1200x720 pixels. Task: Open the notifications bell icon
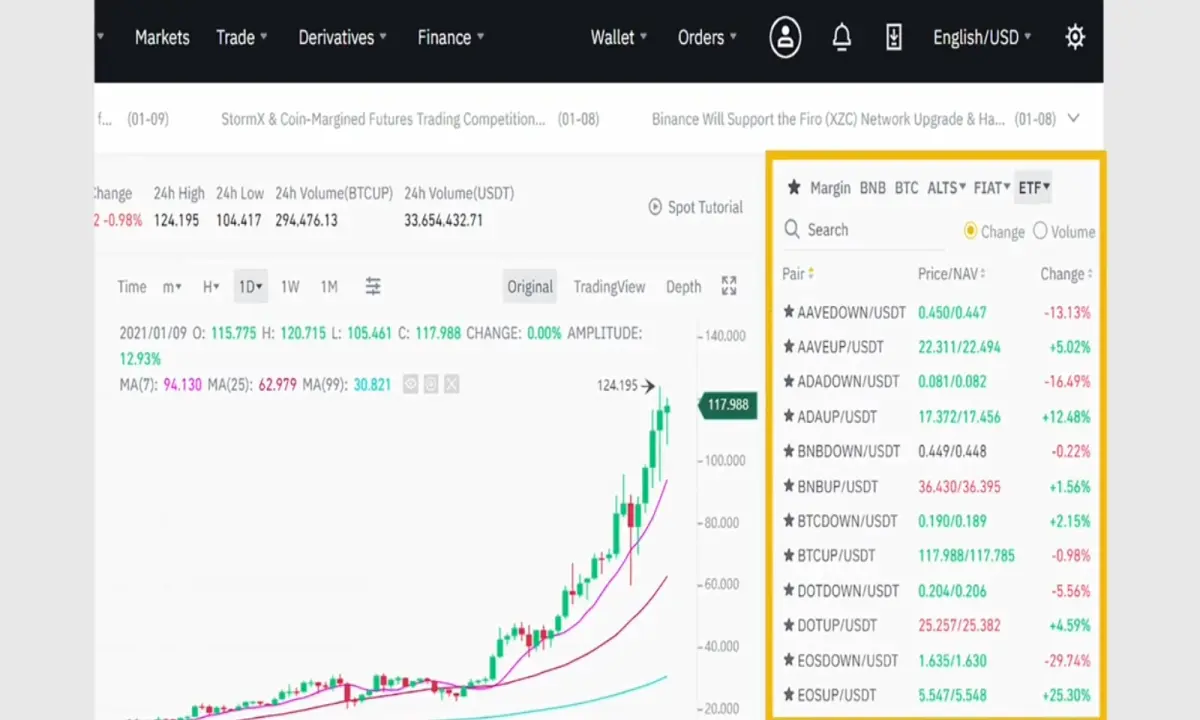pyautogui.click(x=842, y=38)
